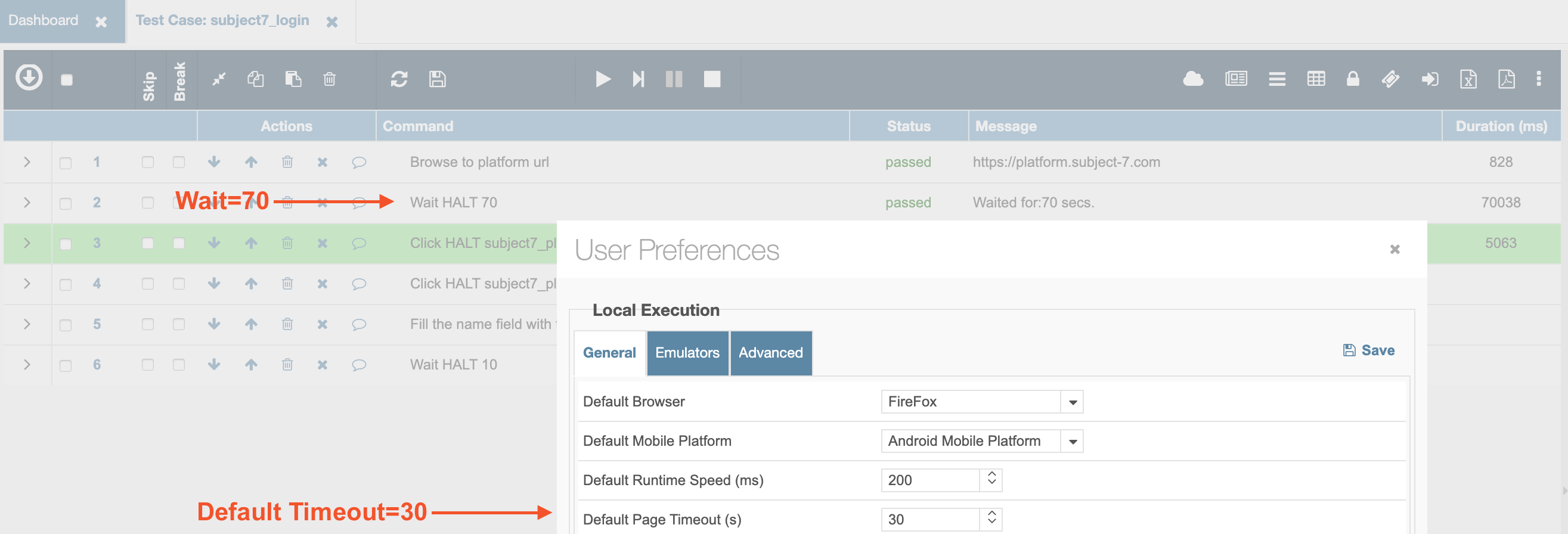Switch to the Advanced tab
This screenshot has height=534, width=1568.
point(770,353)
